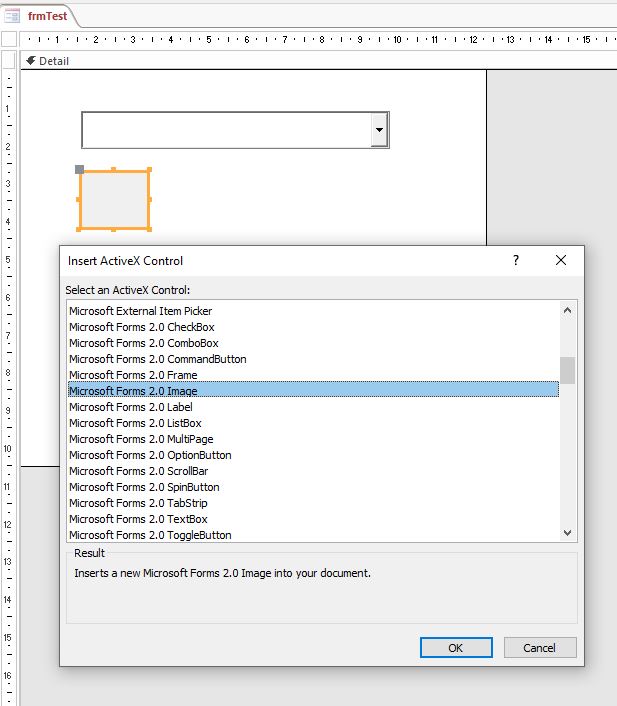Click inside the combo box control field
Screen dimensions: 617x706
(227, 130)
